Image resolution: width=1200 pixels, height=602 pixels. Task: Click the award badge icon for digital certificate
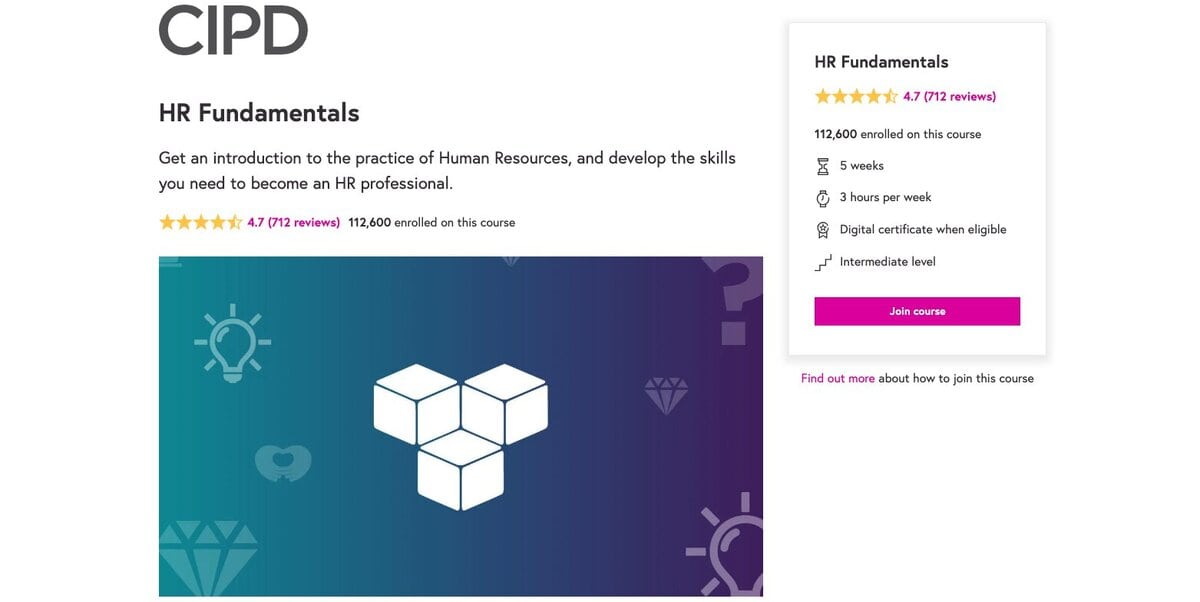point(822,229)
